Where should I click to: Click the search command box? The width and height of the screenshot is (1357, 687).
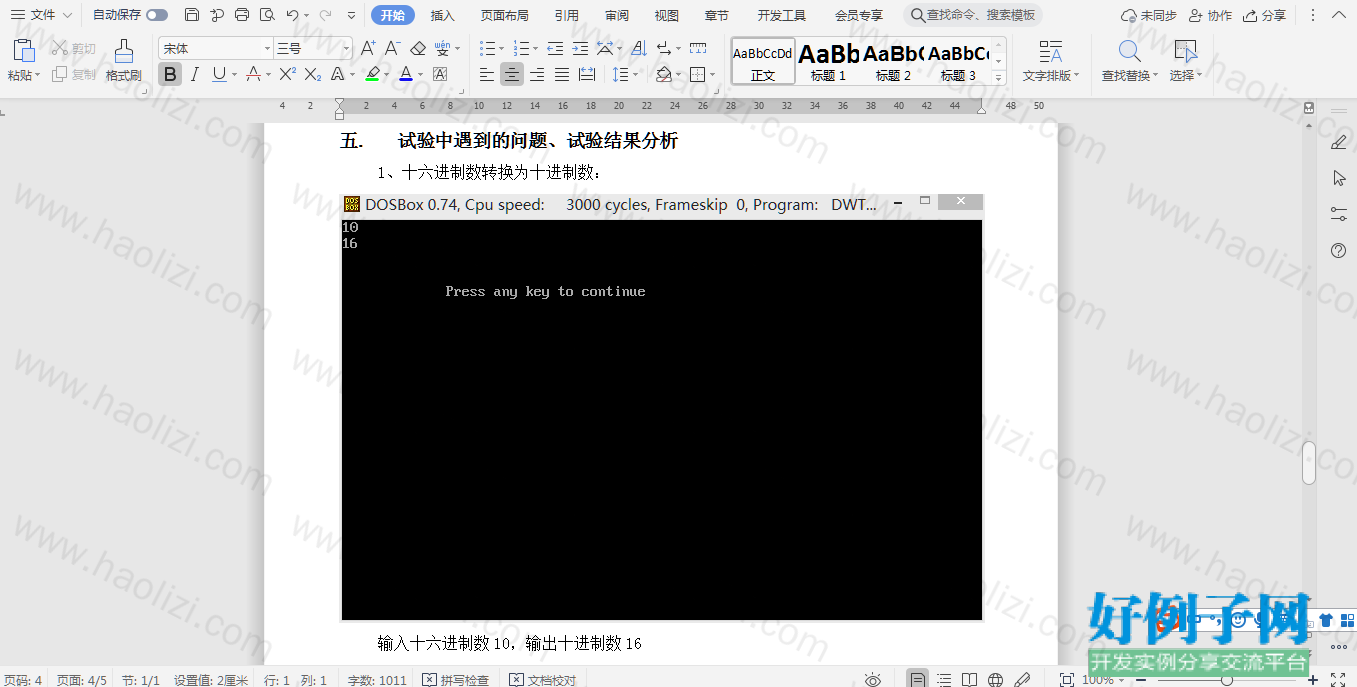(974, 15)
